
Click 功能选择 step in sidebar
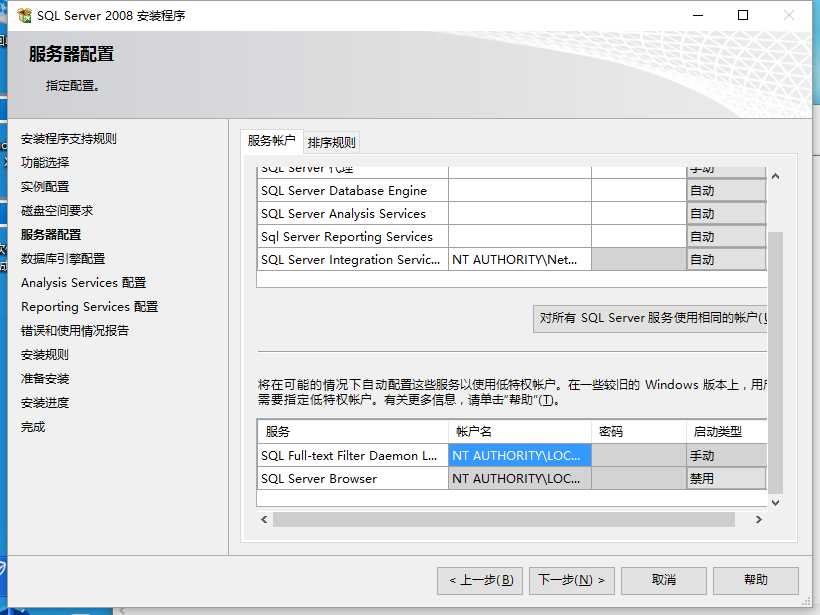pos(45,163)
